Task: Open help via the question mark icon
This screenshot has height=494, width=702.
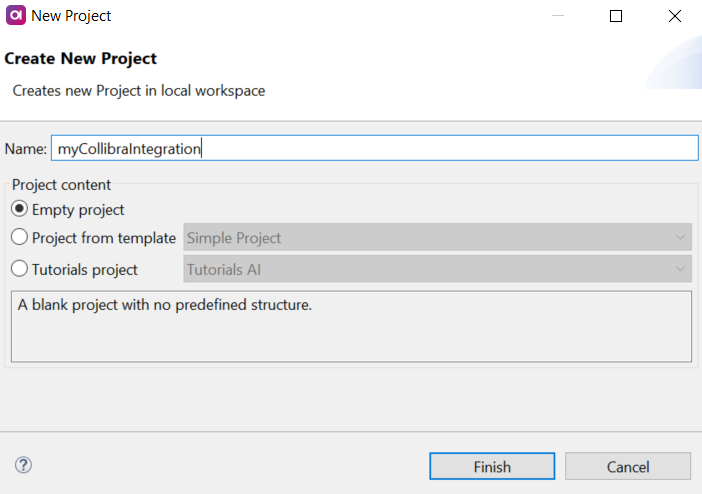Action: tap(24, 465)
